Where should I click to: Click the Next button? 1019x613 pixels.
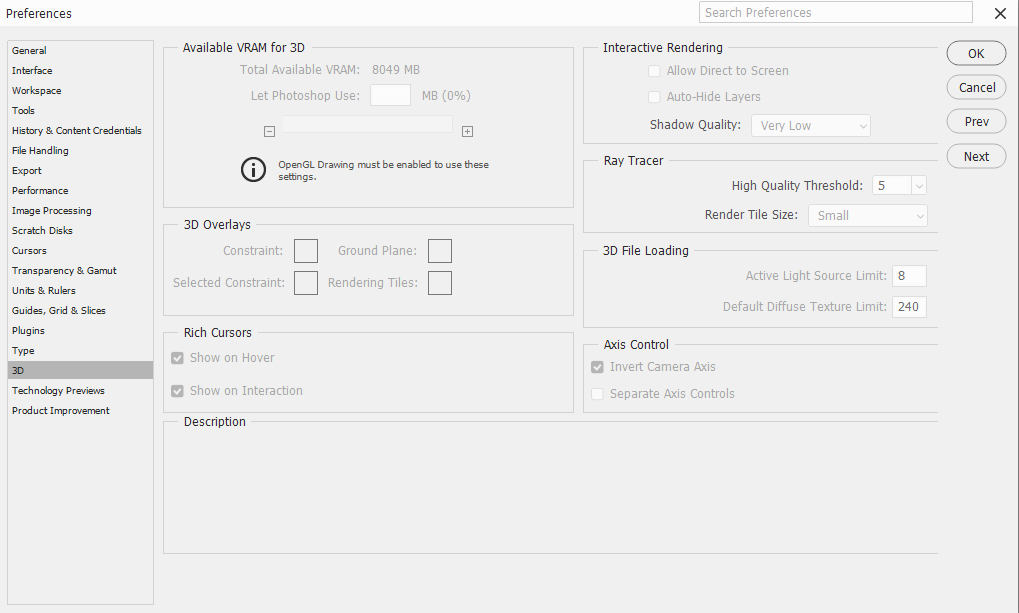click(976, 157)
